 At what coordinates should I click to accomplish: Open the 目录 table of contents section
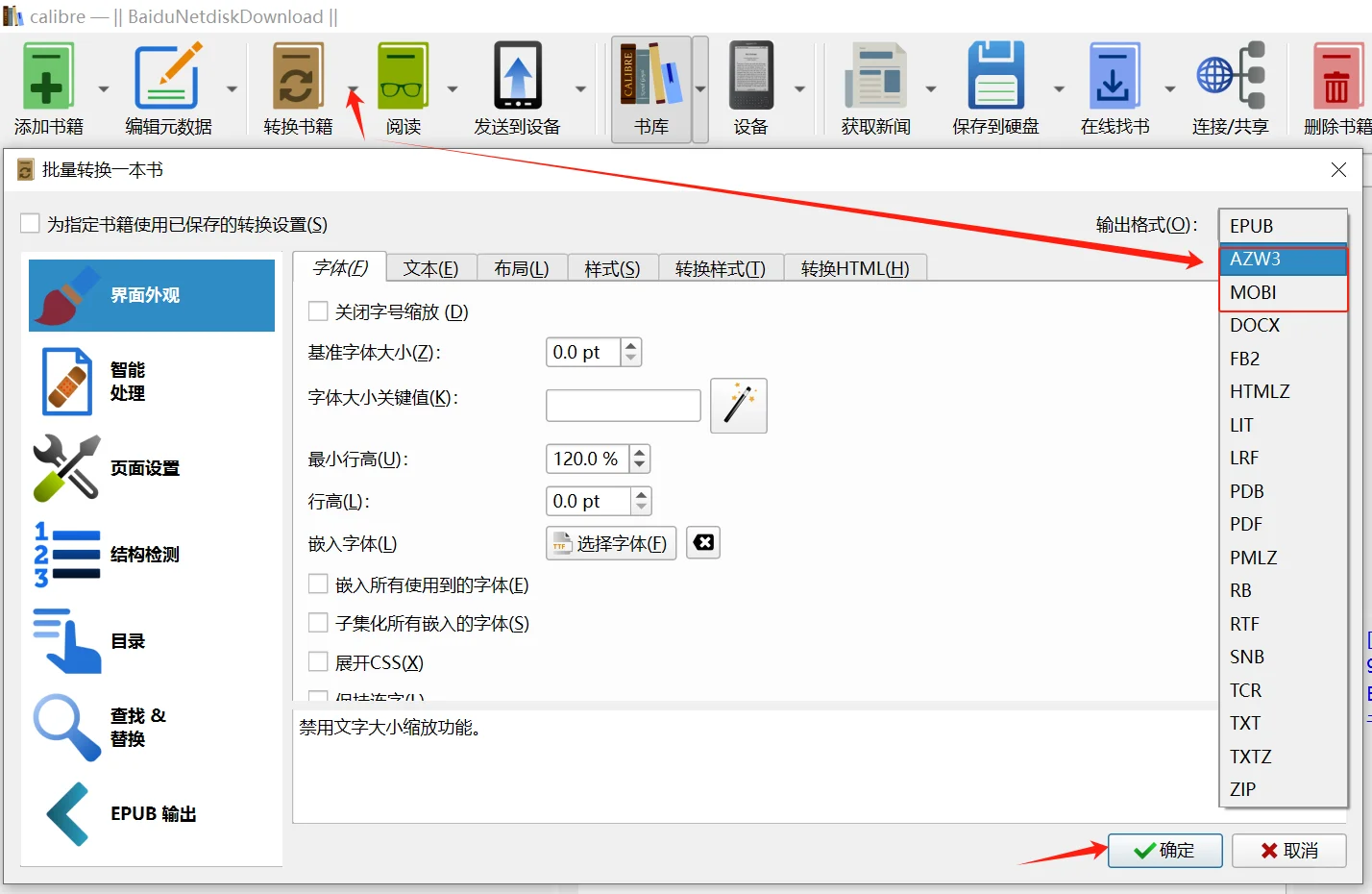[152, 641]
